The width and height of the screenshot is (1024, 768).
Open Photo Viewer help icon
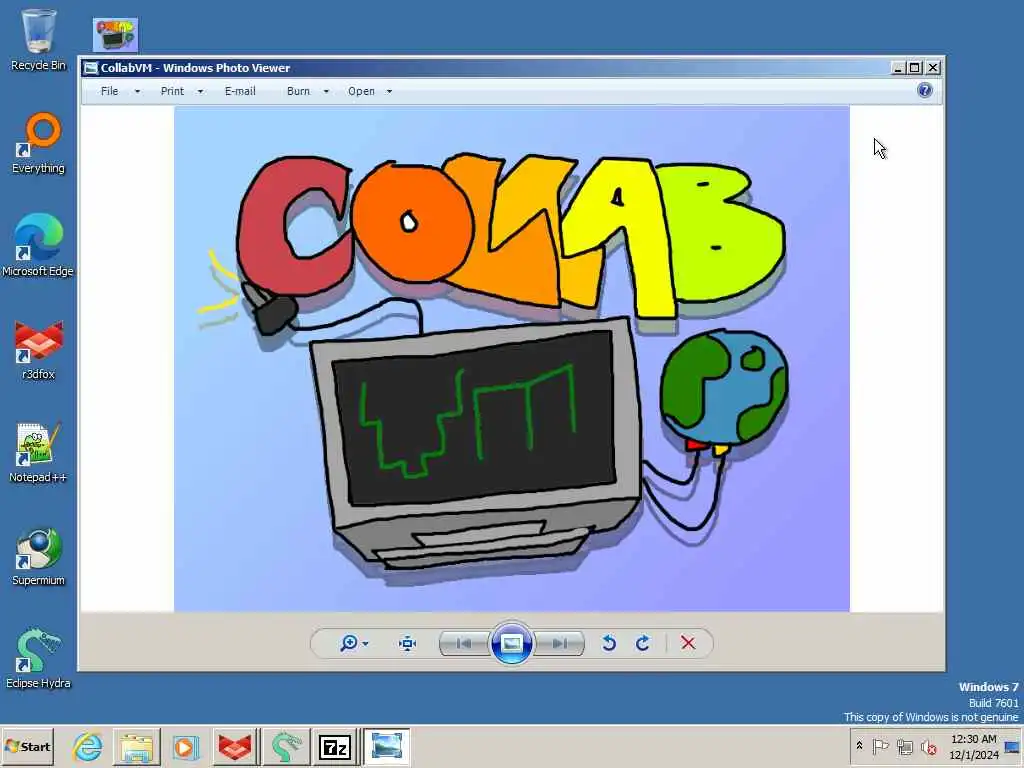tap(925, 90)
